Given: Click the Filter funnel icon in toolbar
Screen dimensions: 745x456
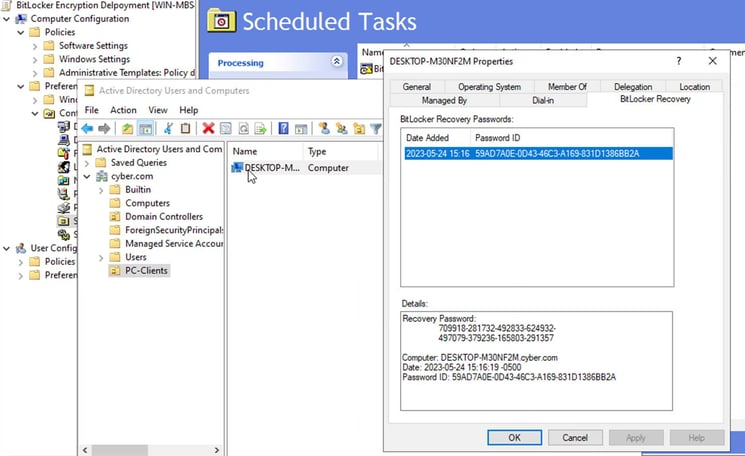Looking at the screenshot, I should pyautogui.click(x=375, y=128).
